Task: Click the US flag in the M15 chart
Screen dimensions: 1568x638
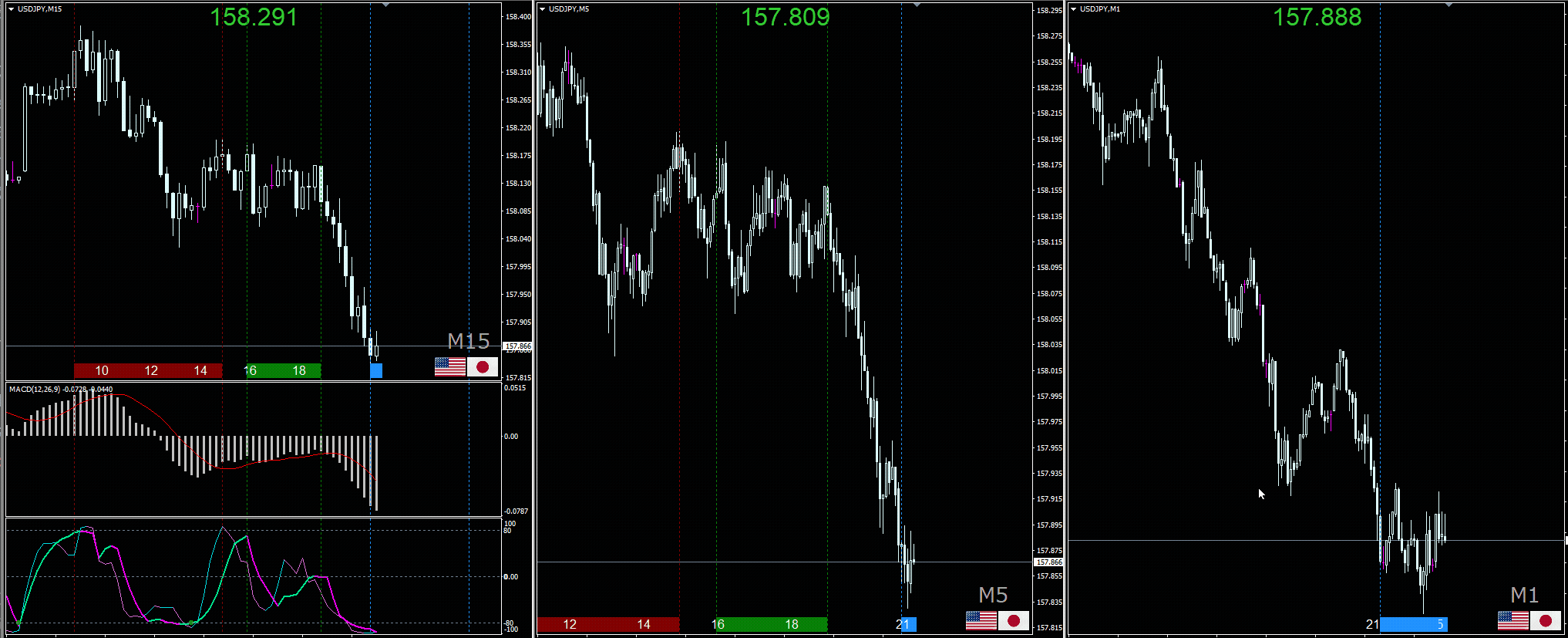Action: (450, 366)
